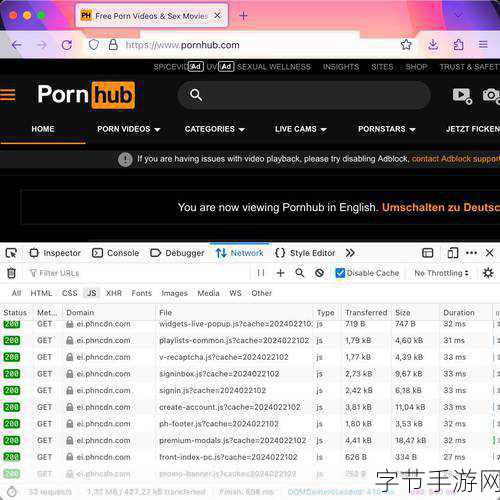Select the Network devtools tab
This screenshot has height=500, width=500.
pyautogui.click(x=239, y=253)
